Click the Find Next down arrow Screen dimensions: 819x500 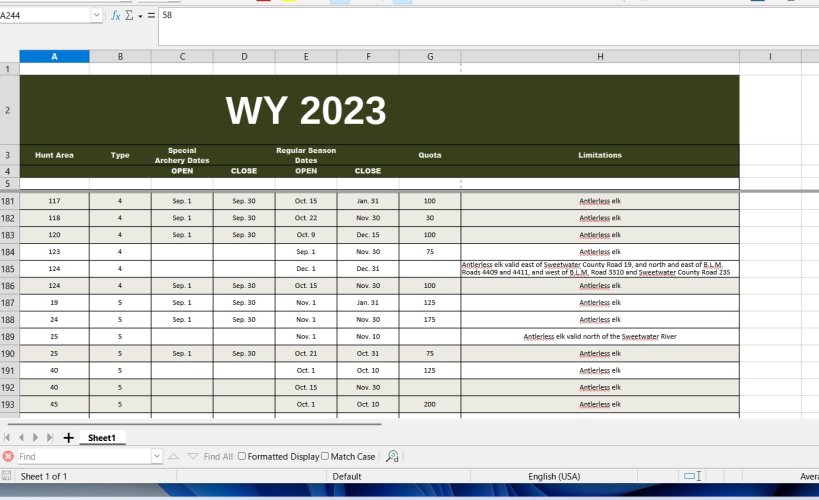193,457
